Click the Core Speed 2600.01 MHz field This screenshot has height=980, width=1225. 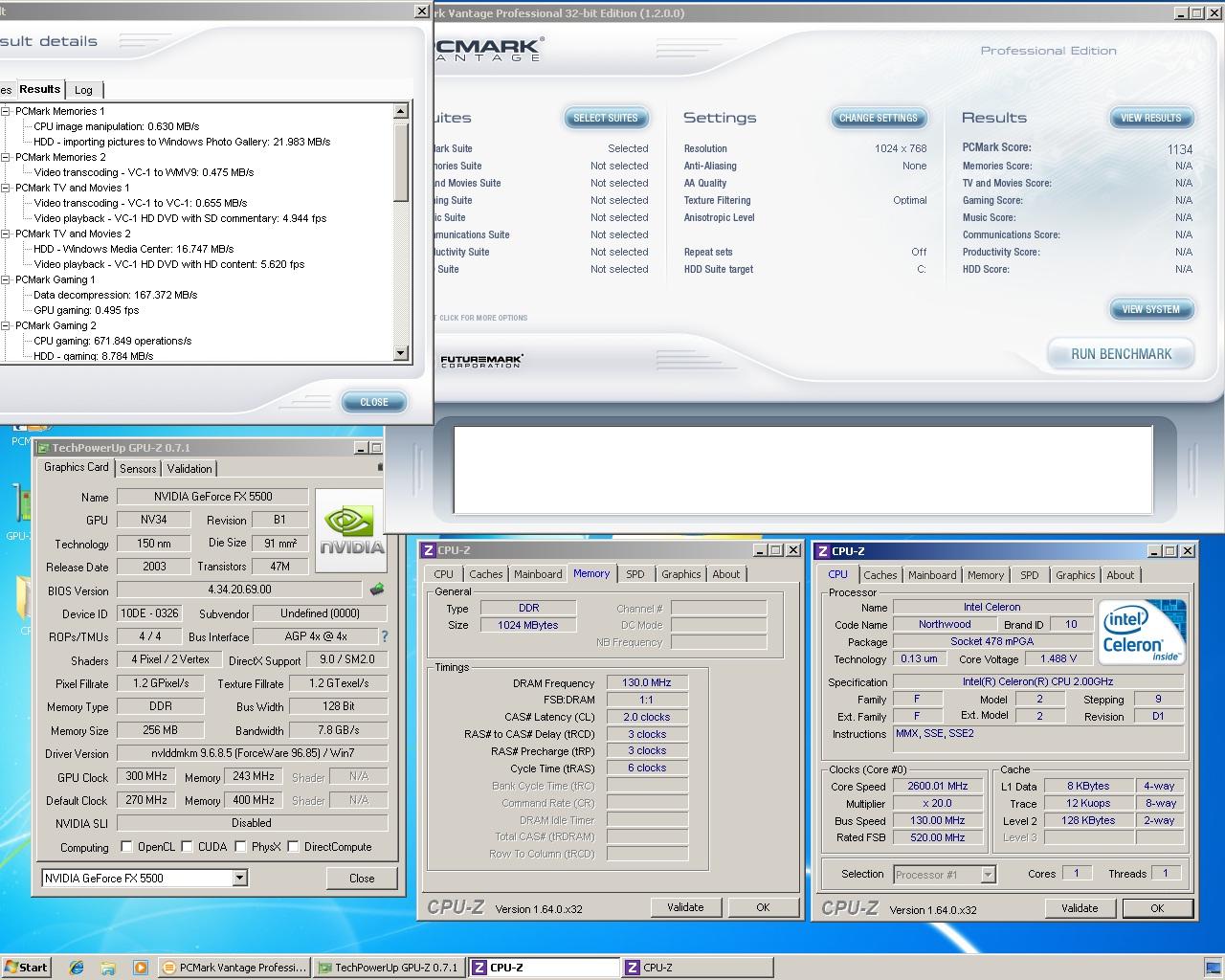[937, 786]
